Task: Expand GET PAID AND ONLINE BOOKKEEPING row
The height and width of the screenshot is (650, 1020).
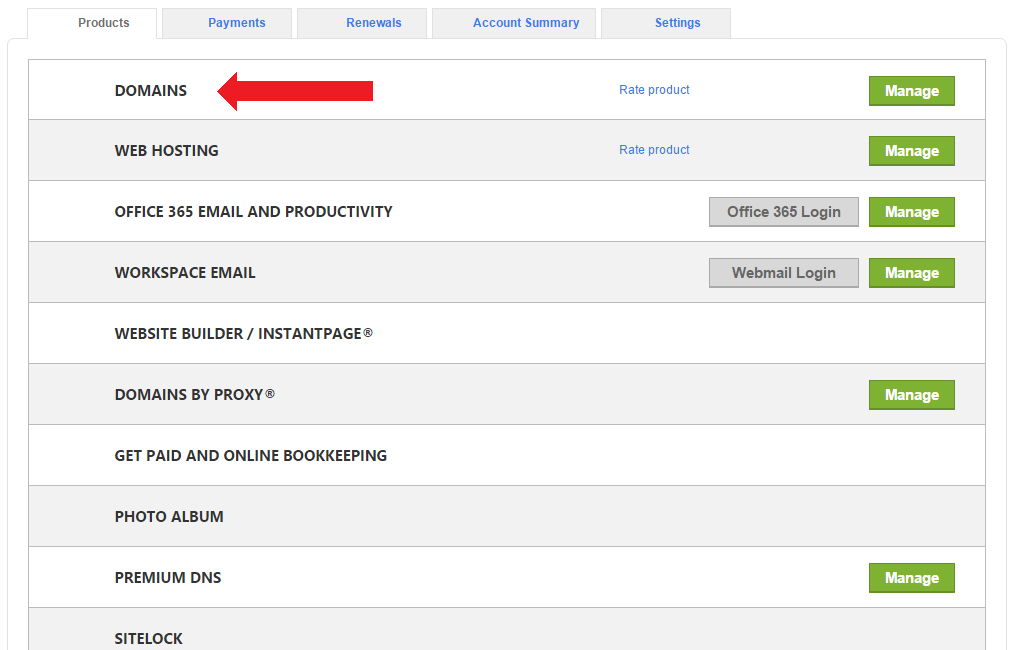Action: point(507,455)
